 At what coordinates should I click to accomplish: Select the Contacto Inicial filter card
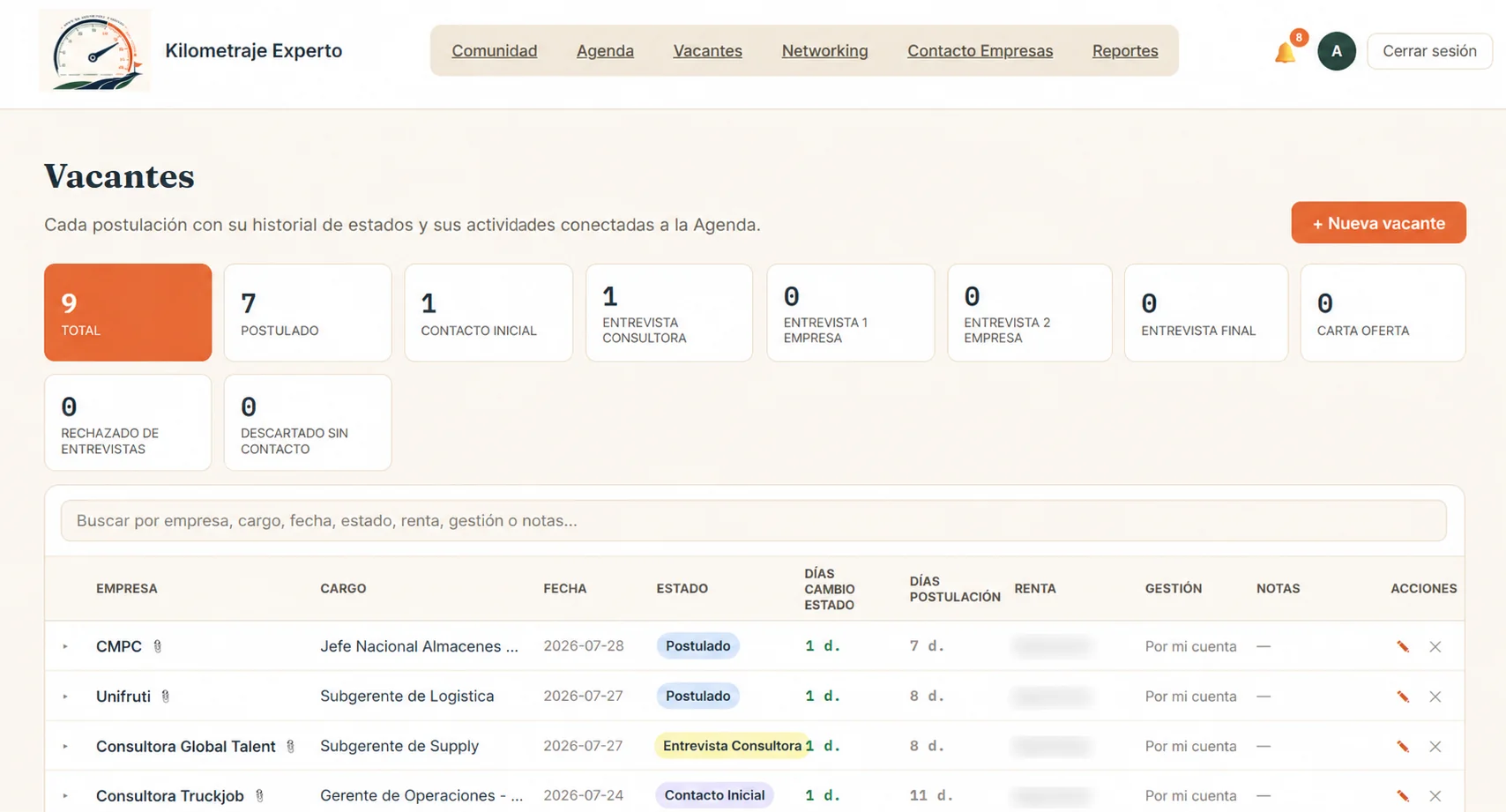pos(488,312)
